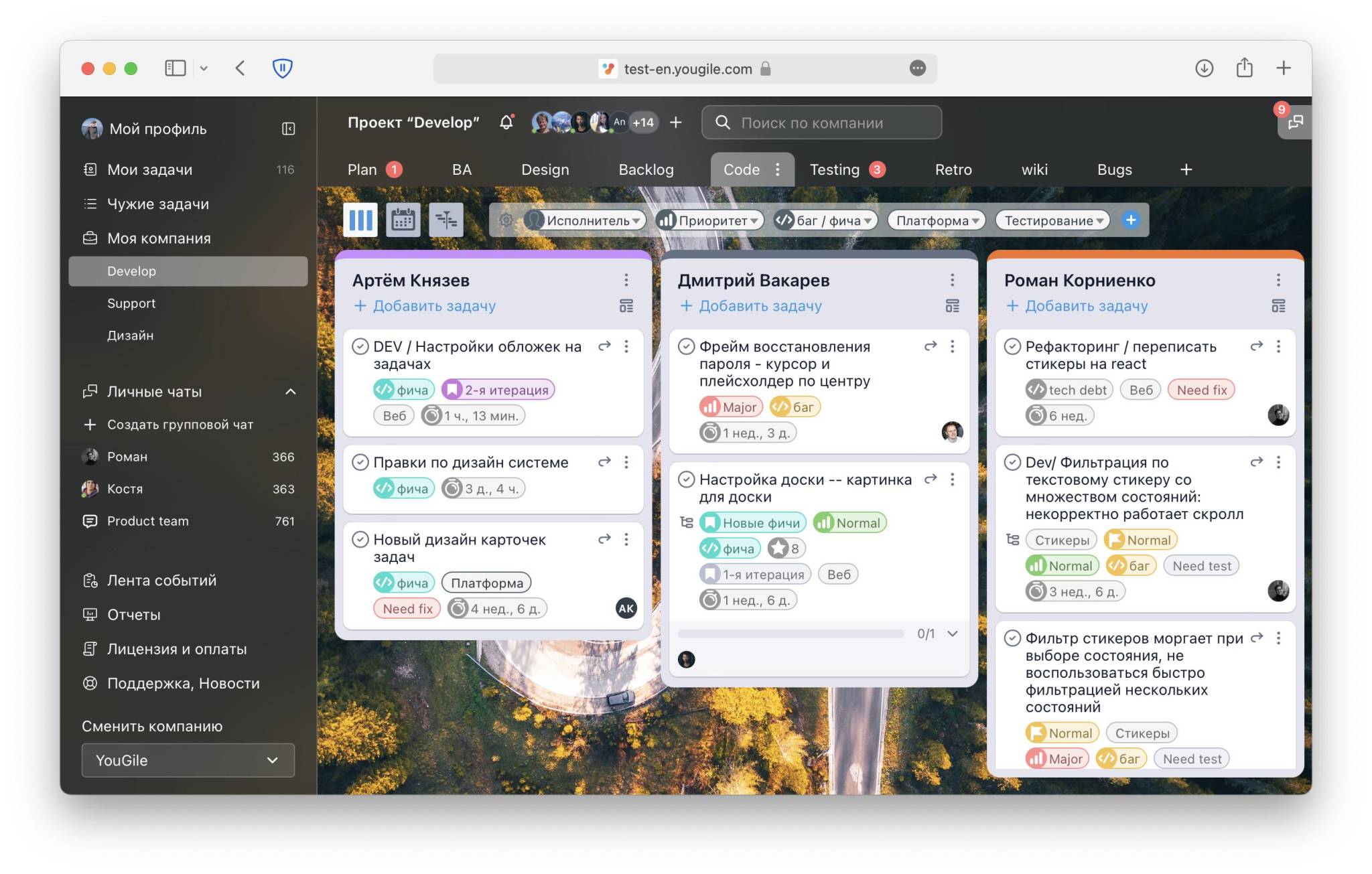
Task: Collapse sidebar icon beside Мой профиль
Action: [288, 129]
